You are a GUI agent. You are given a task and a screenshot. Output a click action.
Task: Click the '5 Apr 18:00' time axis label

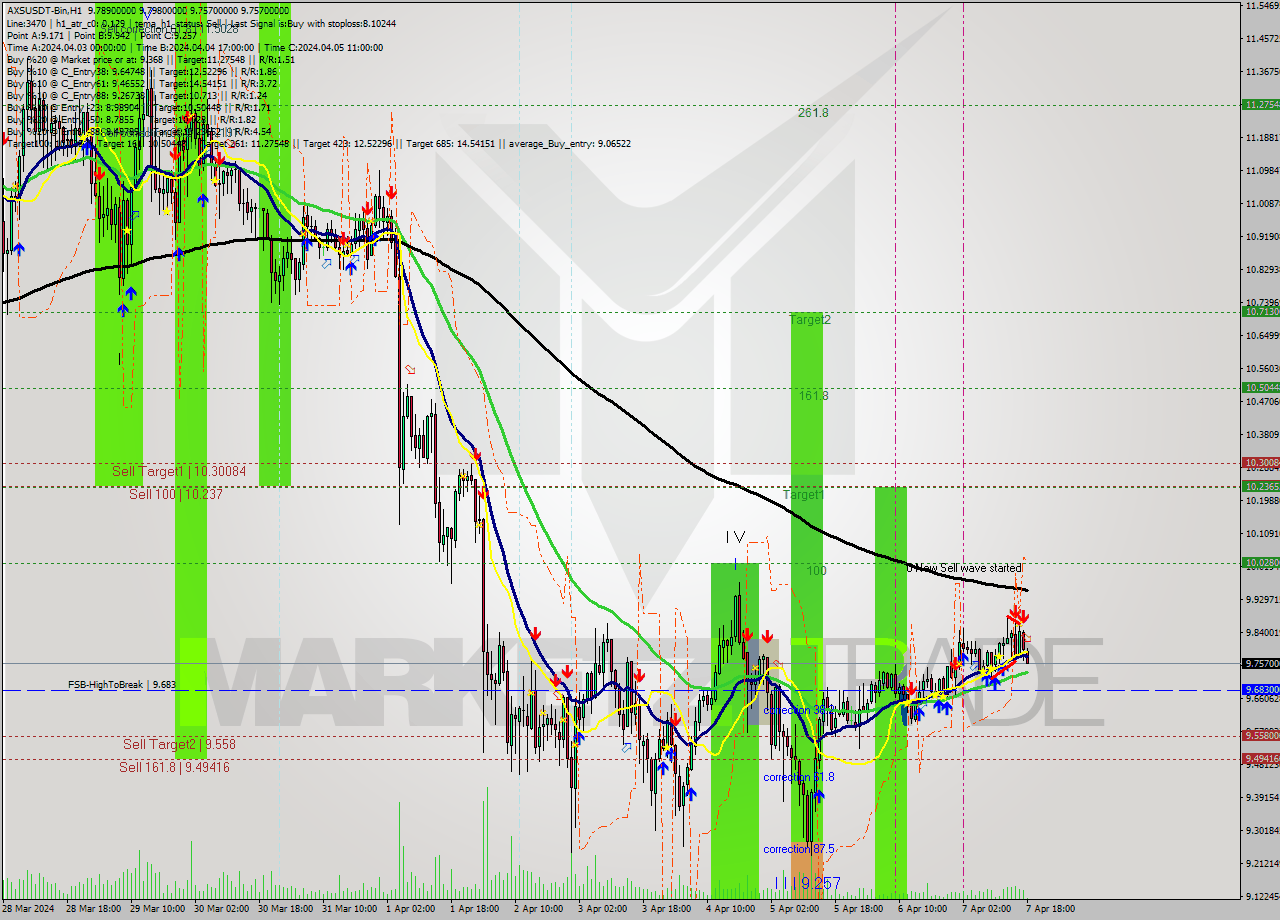point(859,910)
